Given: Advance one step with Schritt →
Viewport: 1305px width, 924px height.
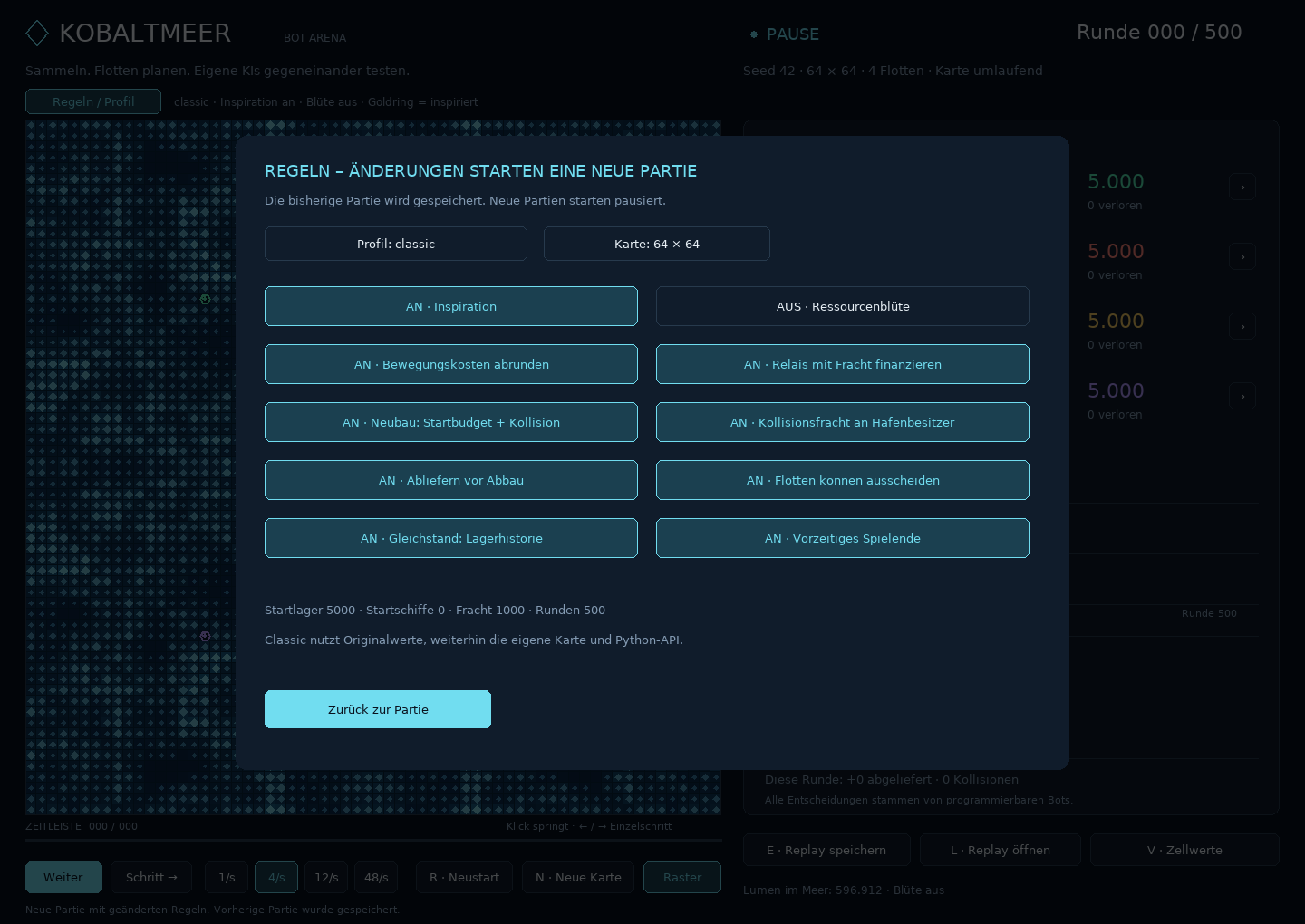Looking at the screenshot, I should pyautogui.click(x=151, y=877).
